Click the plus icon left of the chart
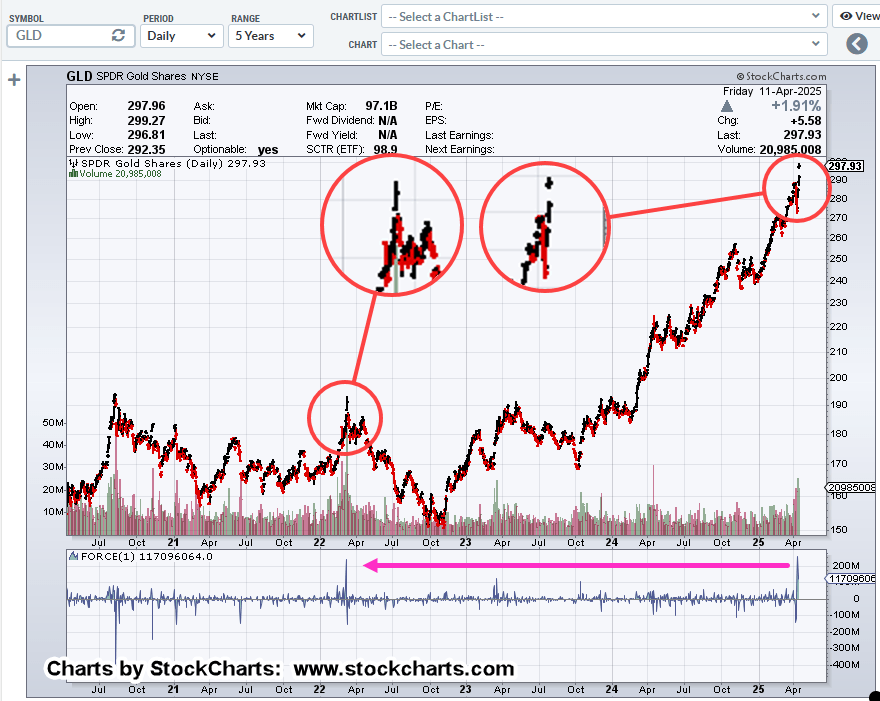This screenshot has width=880, height=701. (x=14, y=80)
